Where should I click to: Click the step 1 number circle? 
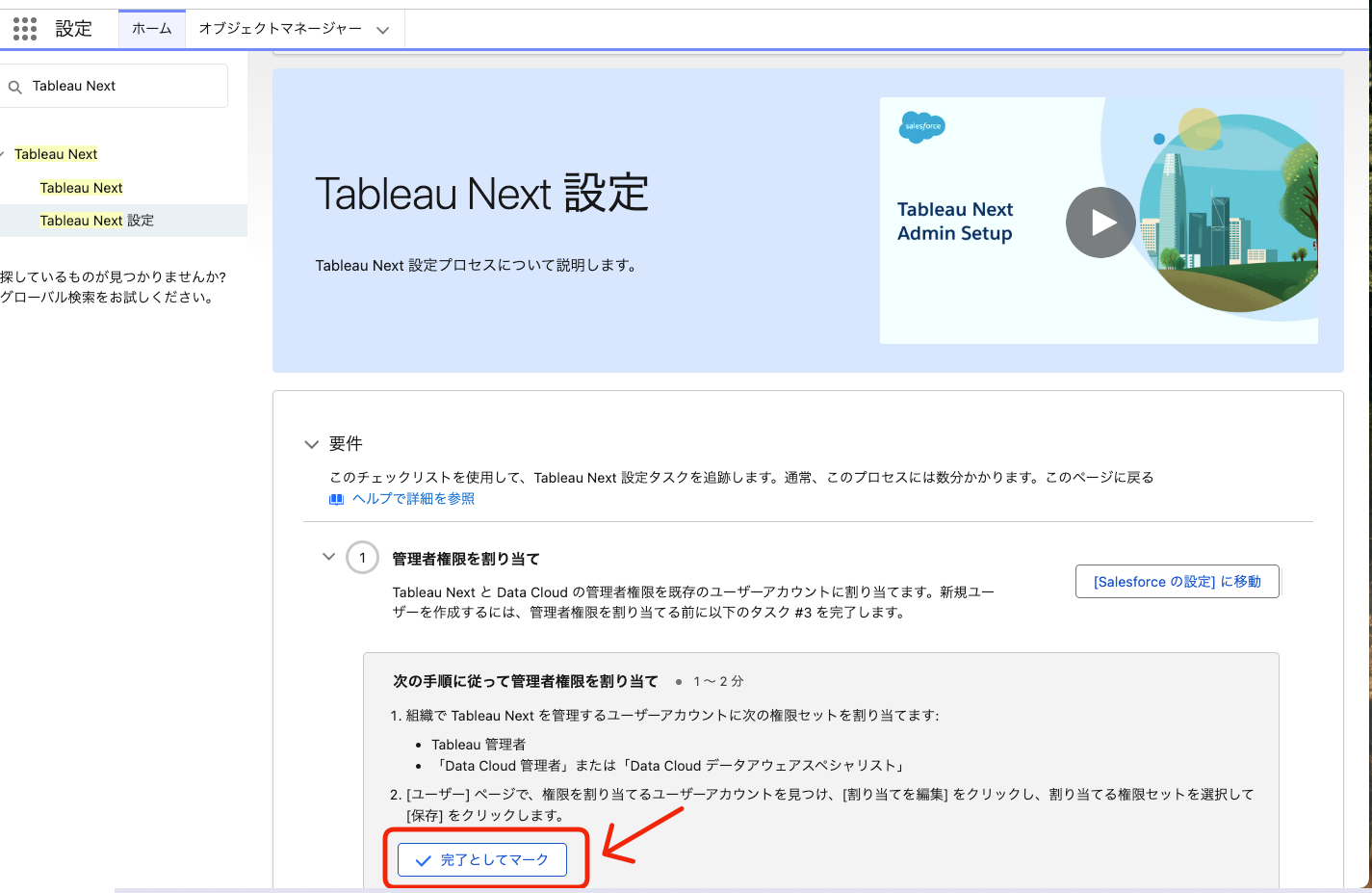(362, 557)
